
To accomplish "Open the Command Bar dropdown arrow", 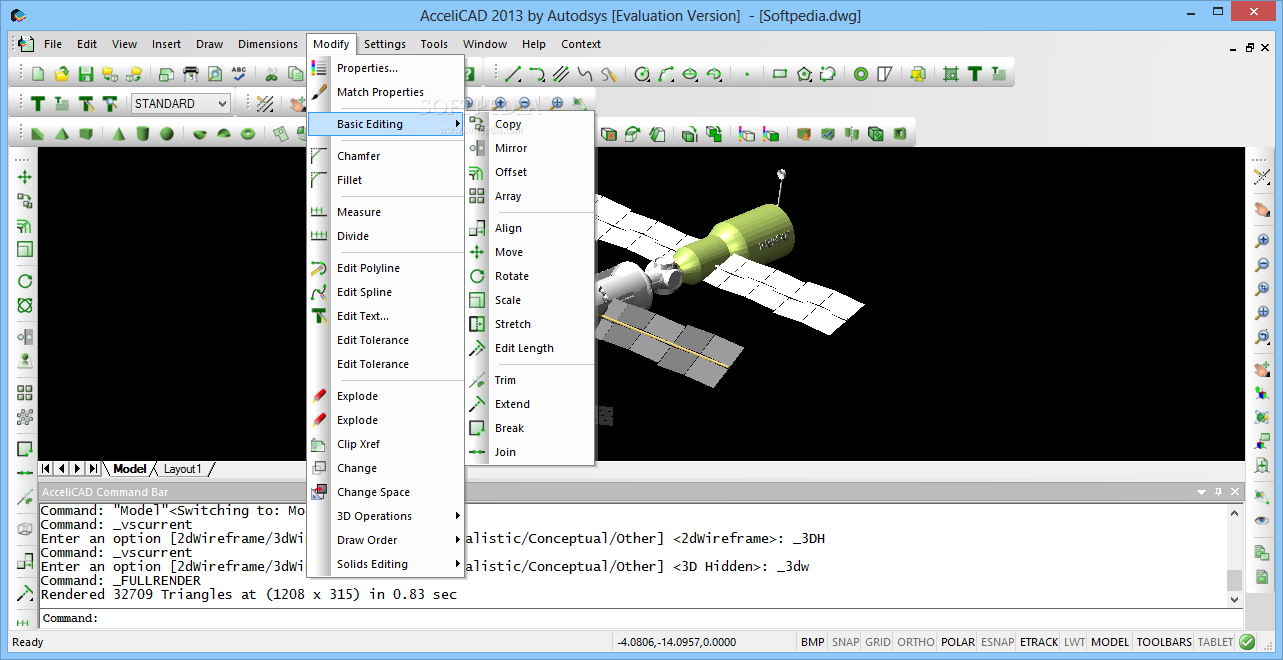I will coord(1201,492).
